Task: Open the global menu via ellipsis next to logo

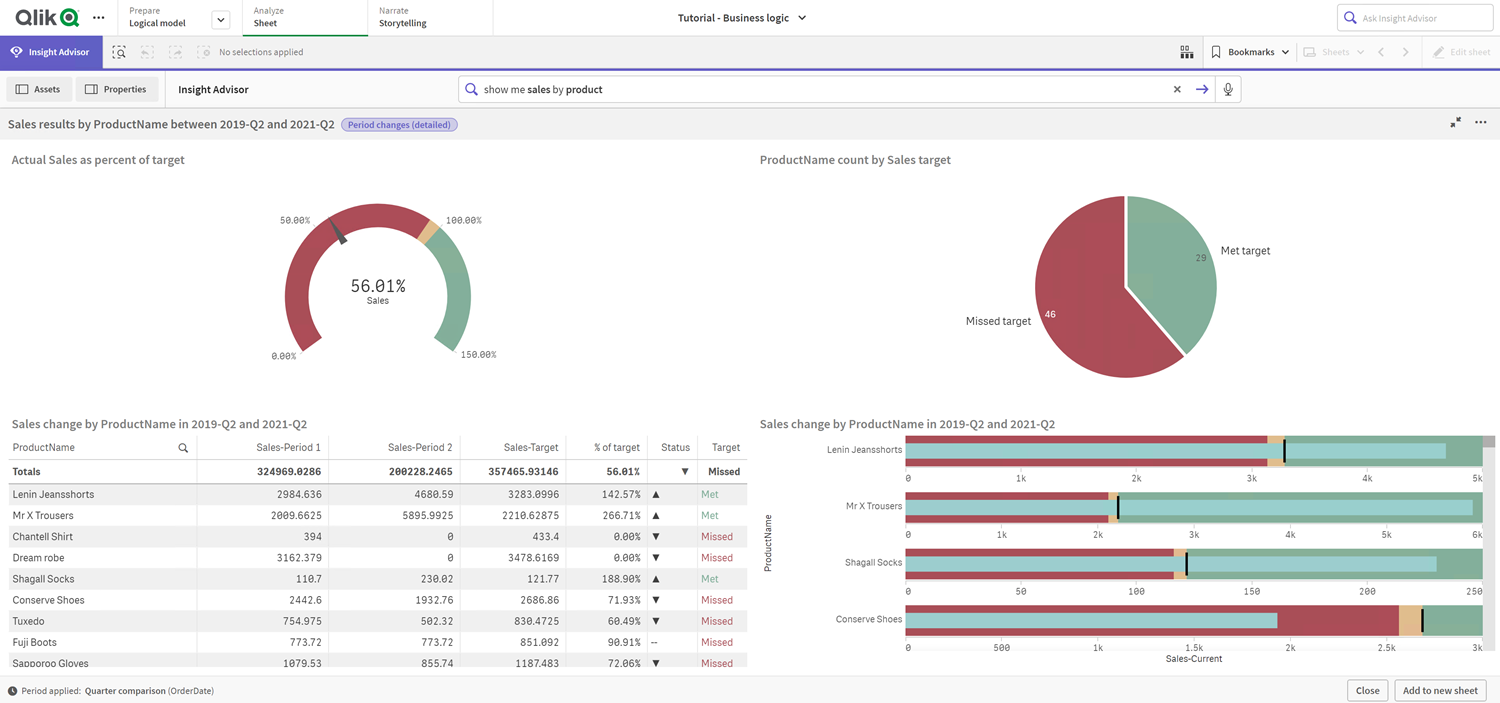Action: tap(97, 17)
